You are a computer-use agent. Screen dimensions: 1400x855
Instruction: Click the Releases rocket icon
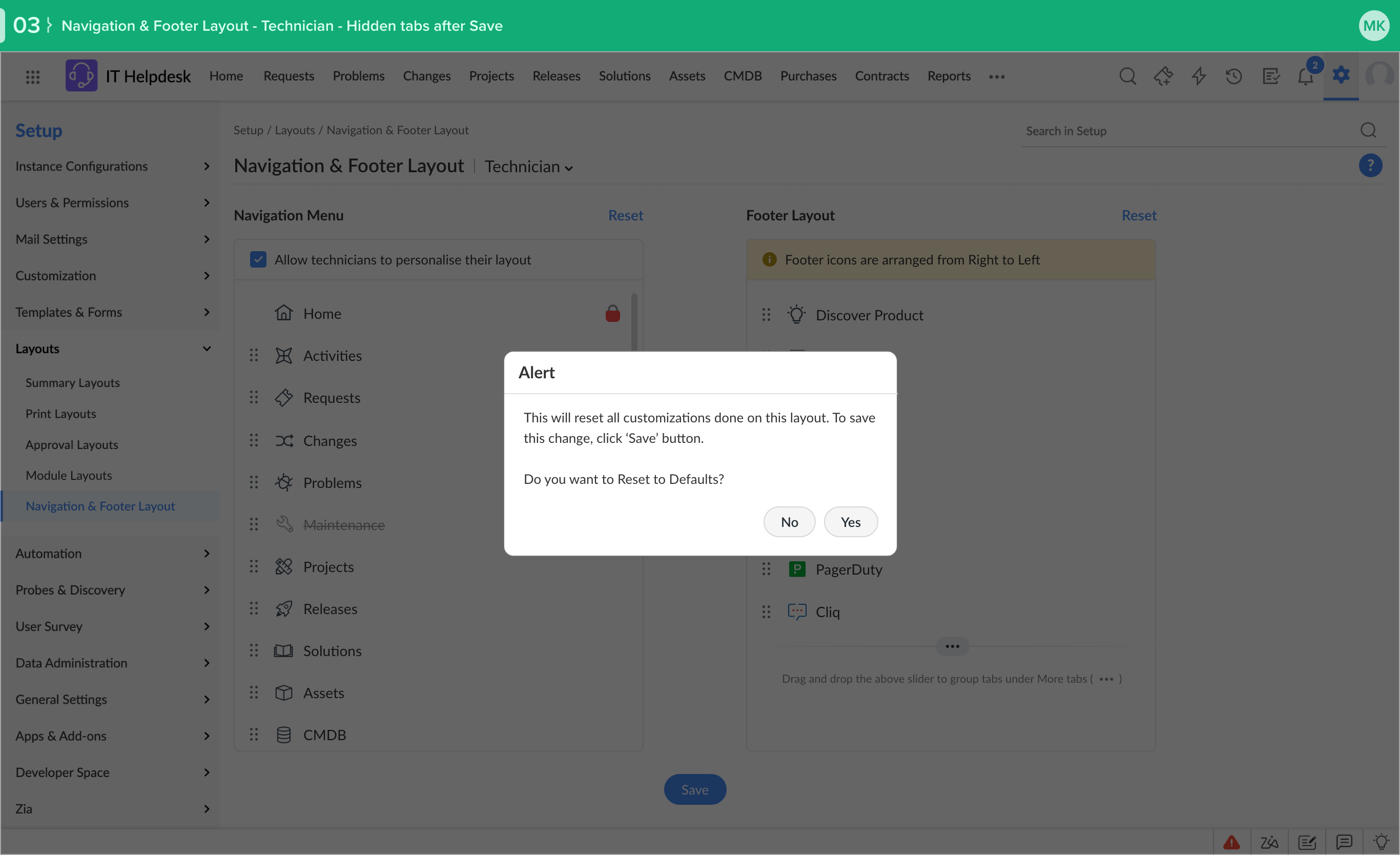click(283, 609)
